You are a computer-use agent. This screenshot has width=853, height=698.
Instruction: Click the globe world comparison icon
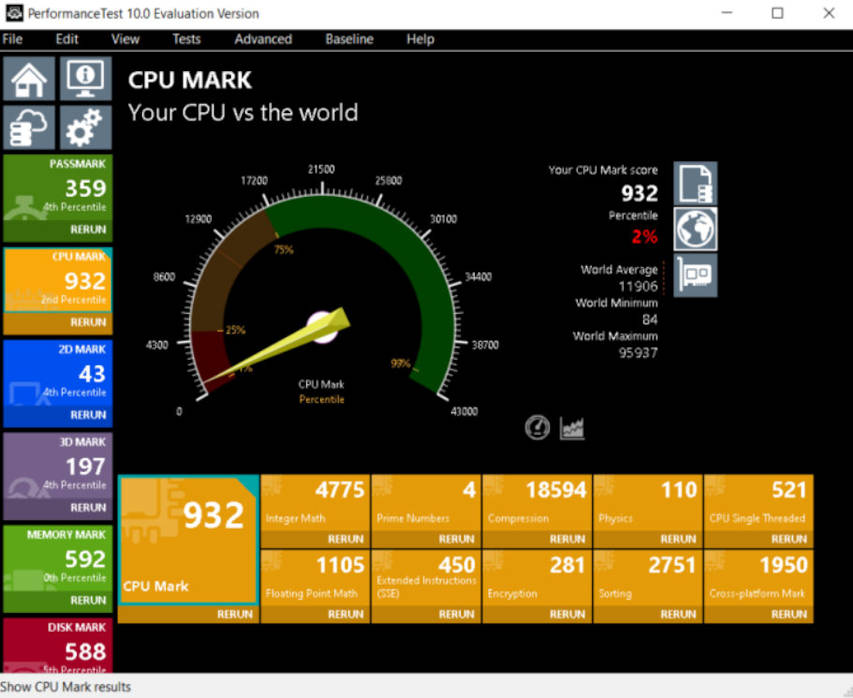click(695, 229)
